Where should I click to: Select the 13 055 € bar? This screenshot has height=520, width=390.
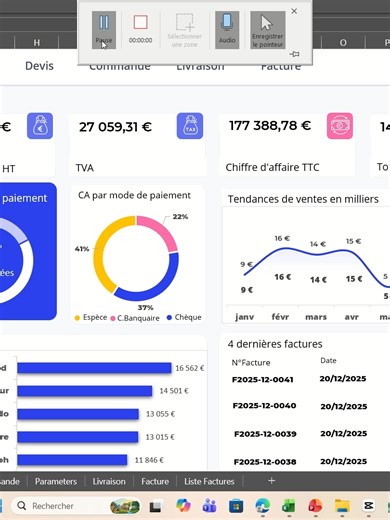tap(78, 414)
